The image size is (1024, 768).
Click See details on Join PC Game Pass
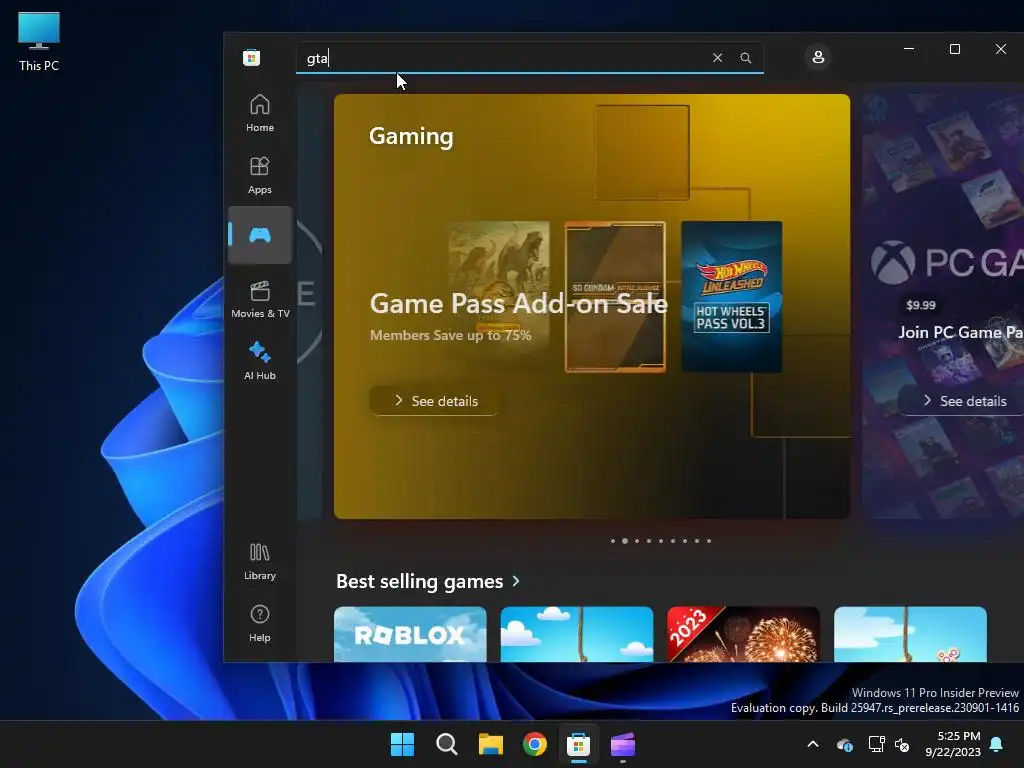click(963, 401)
